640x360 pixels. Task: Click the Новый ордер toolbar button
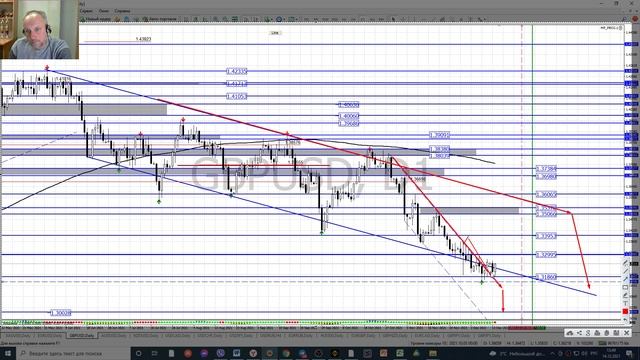click(x=96, y=19)
